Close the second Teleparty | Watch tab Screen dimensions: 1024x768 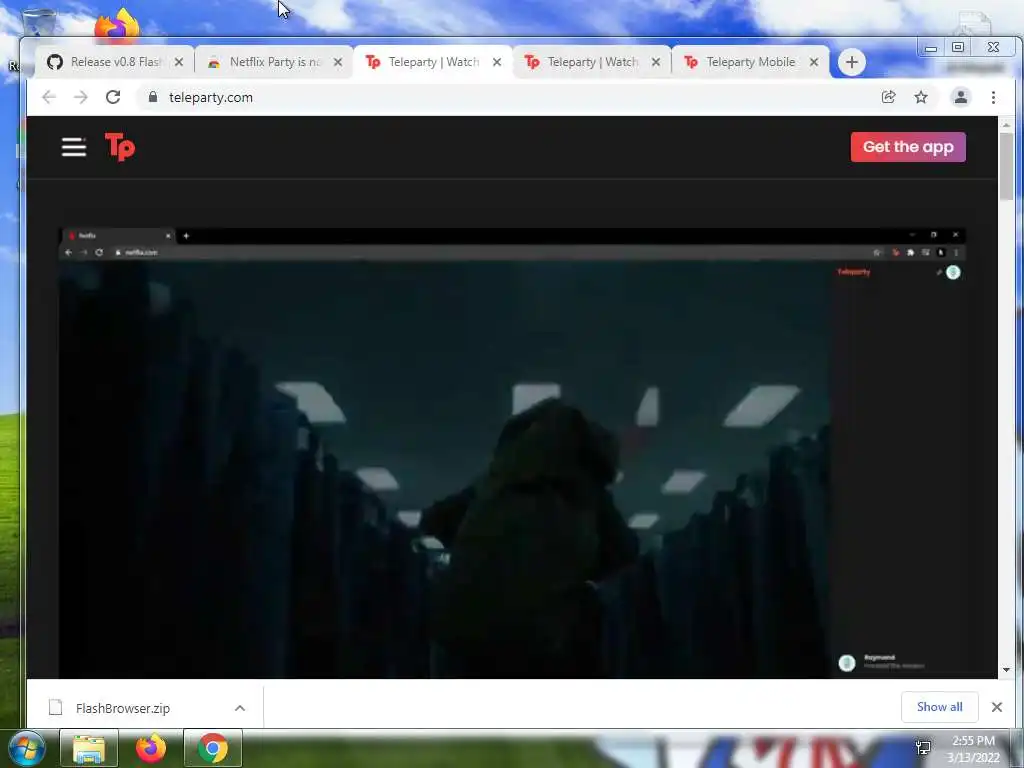click(656, 62)
